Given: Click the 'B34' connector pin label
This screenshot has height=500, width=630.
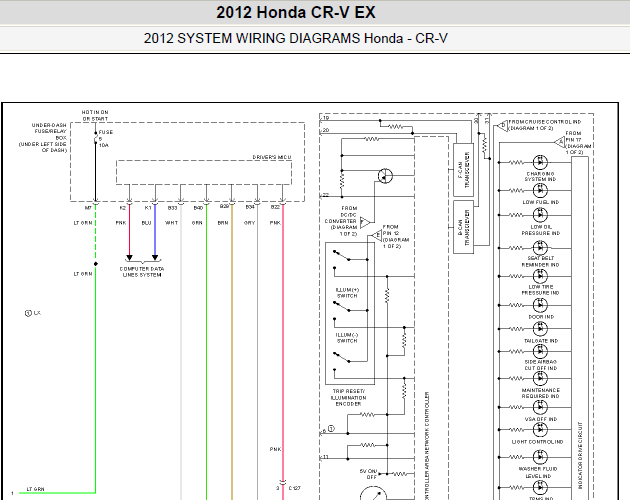Looking at the screenshot, I should [x=250, y=207].
